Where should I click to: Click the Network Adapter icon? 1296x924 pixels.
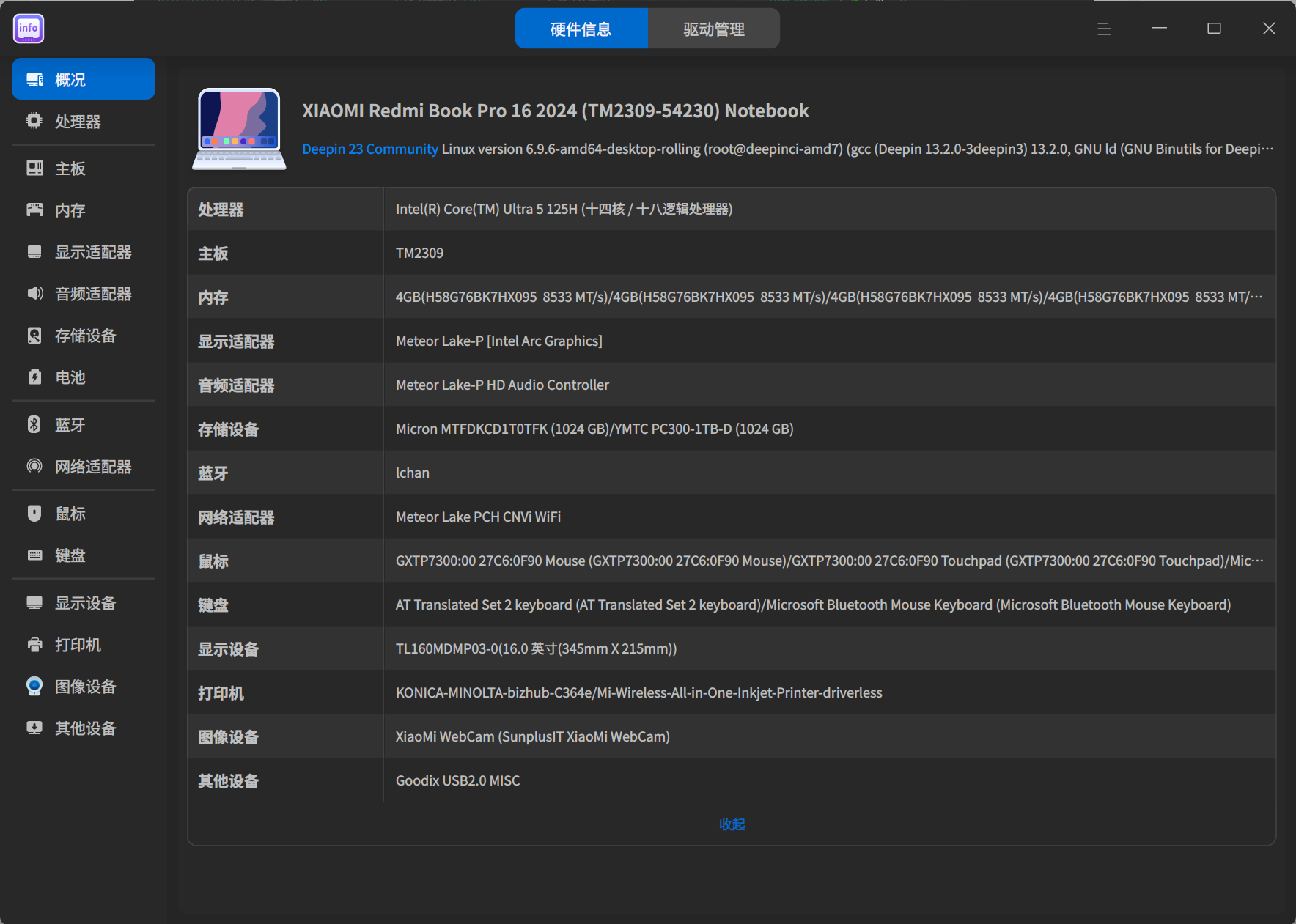tap(34, 466)
